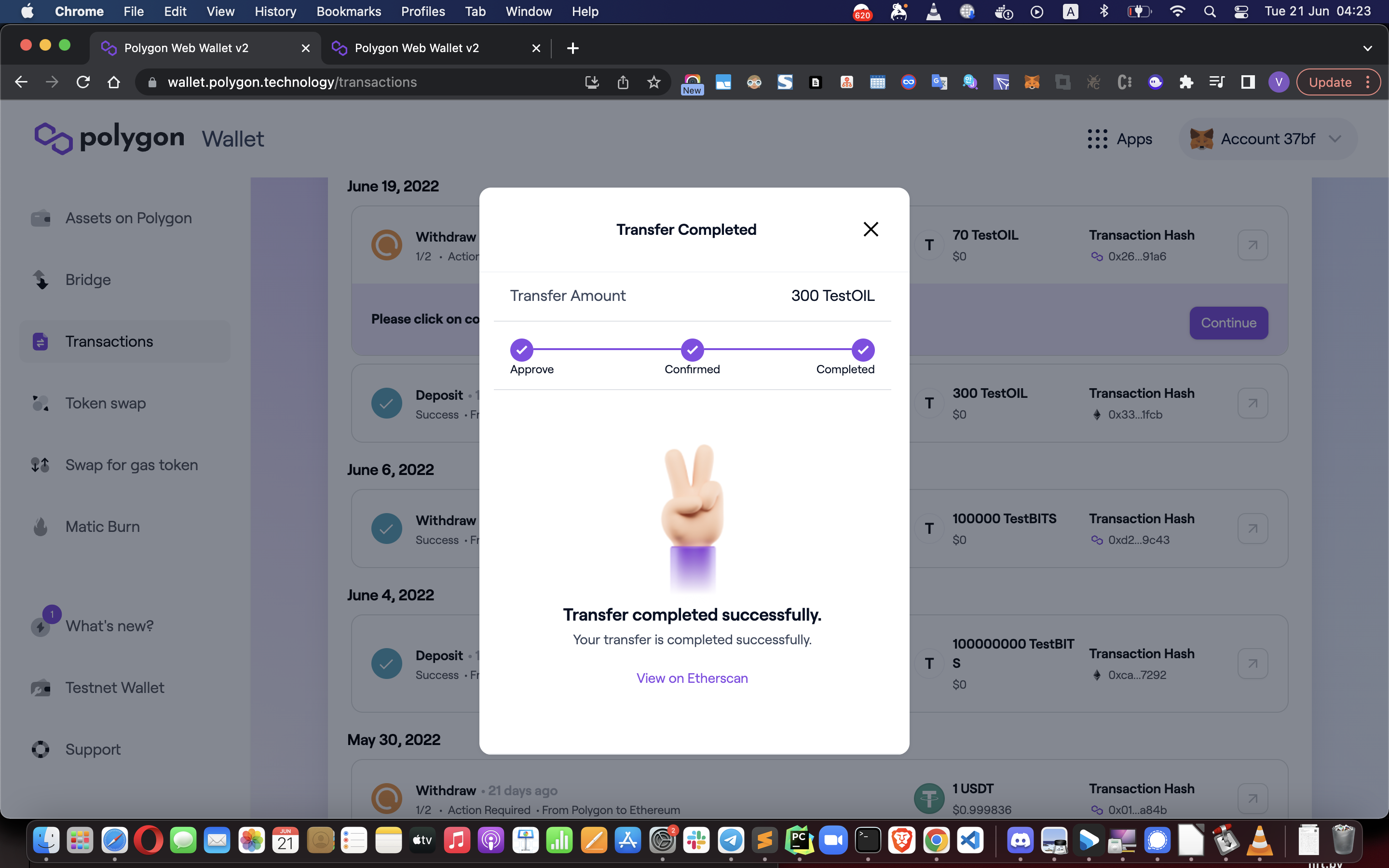
Task: Click the MetaMask fox extension icon
Action: 1032,82
